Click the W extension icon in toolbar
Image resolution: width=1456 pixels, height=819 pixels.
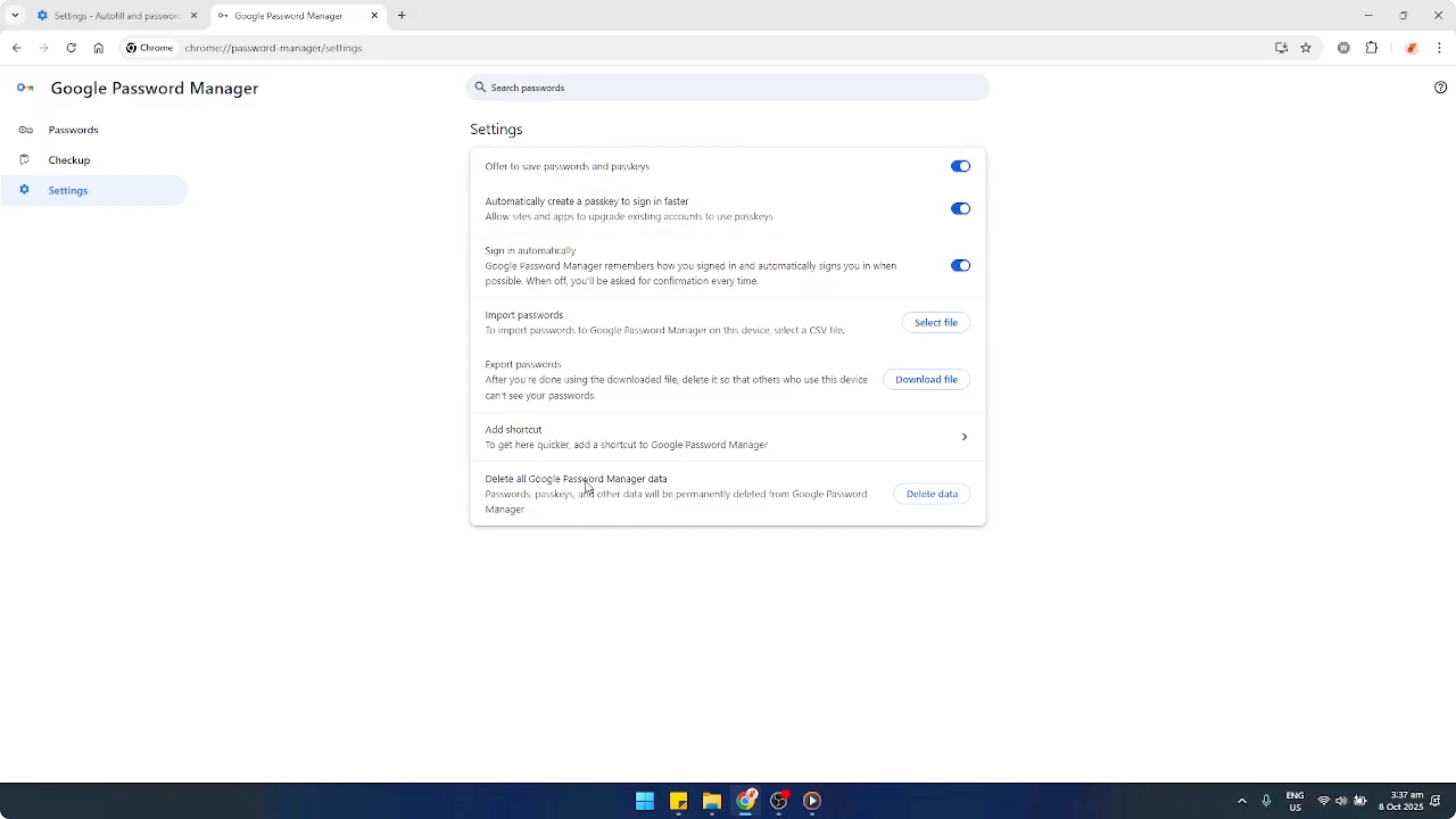(x=1344, y=48)
